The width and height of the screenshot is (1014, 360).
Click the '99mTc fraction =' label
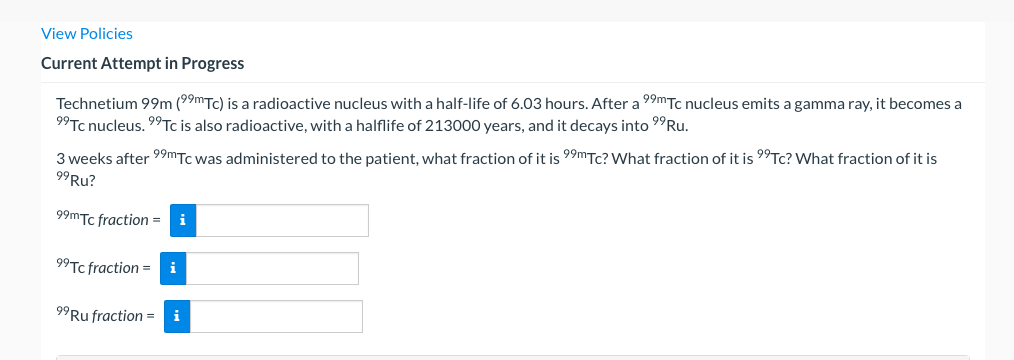click(109, 219)
